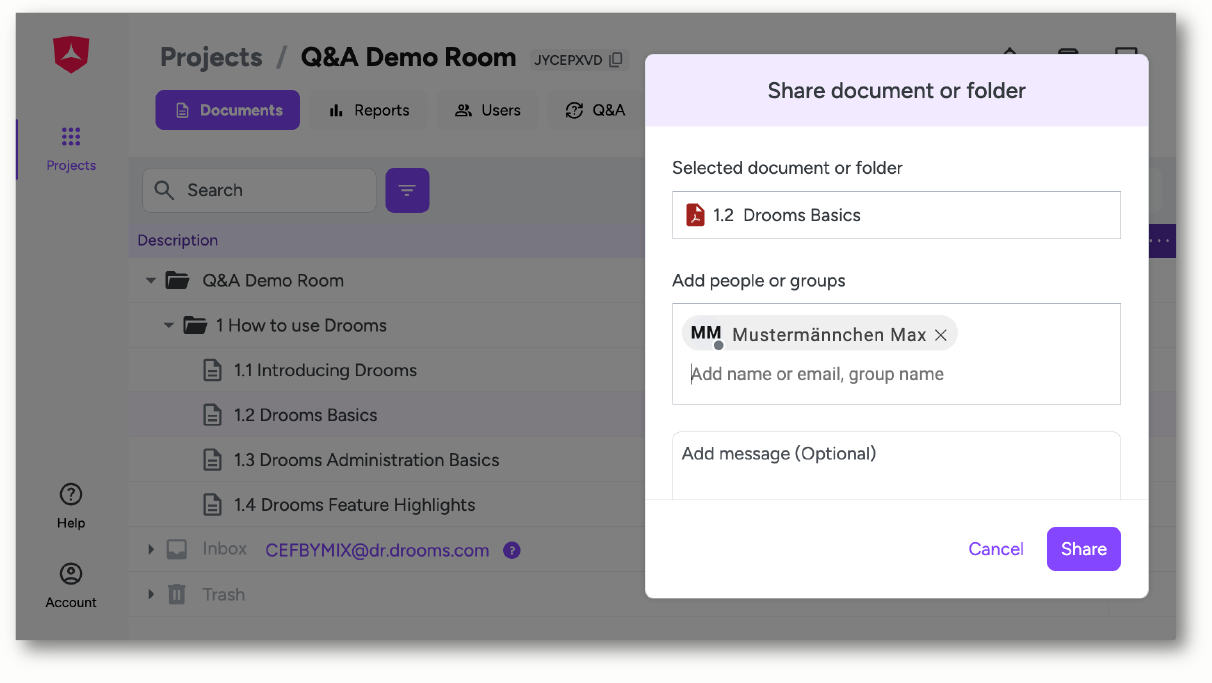Open Account from the left sidebar
Screen dimensions: 1212x683
[71, 586]
